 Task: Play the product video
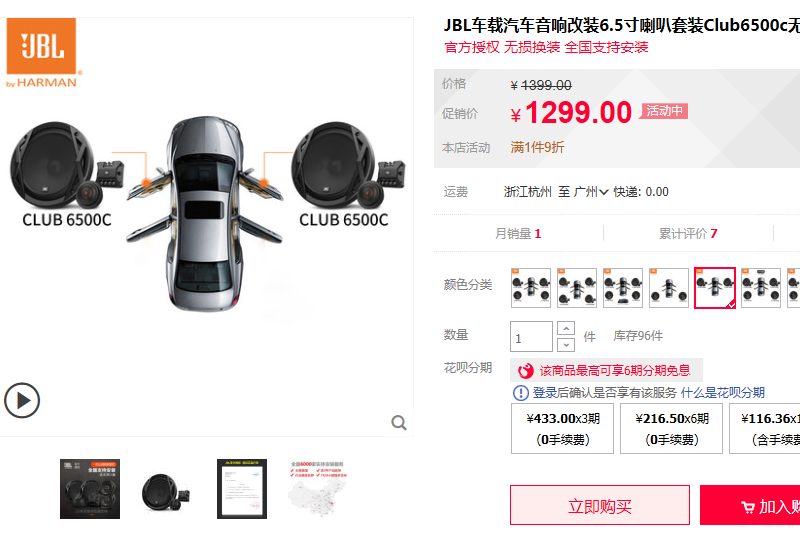tap(22, 400)
